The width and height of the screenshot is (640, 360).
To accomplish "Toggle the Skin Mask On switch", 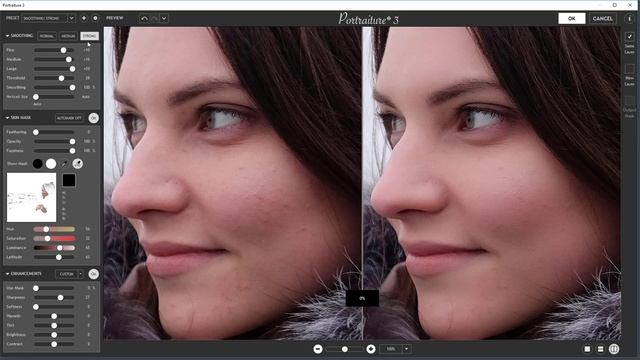I will point(93,118).
